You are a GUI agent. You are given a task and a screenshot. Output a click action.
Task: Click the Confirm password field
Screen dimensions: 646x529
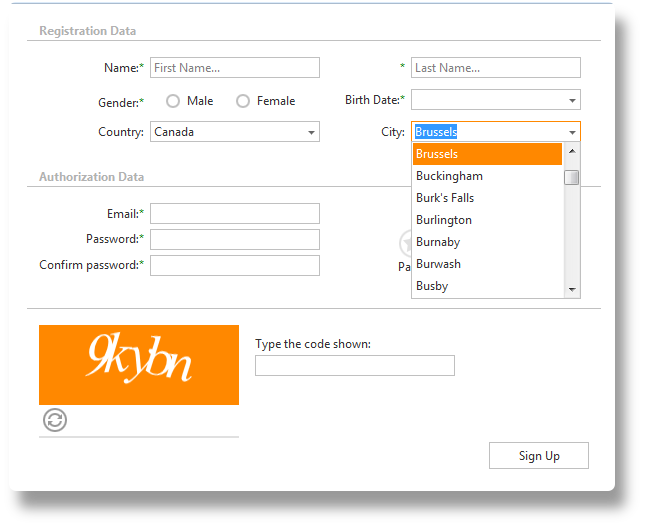[x=235, y=265]
